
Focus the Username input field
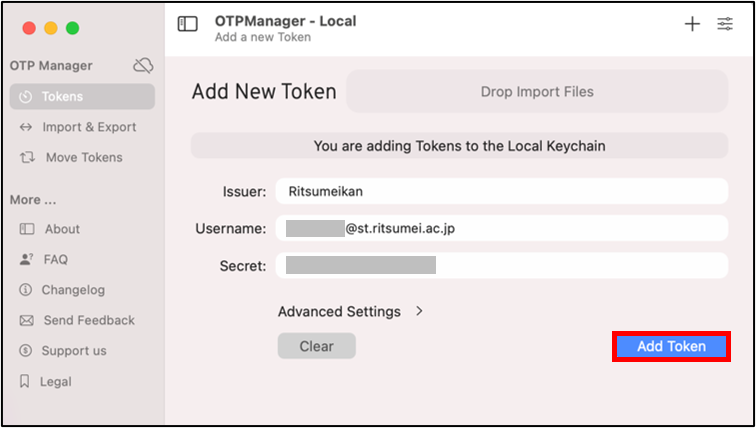point(502,228)
